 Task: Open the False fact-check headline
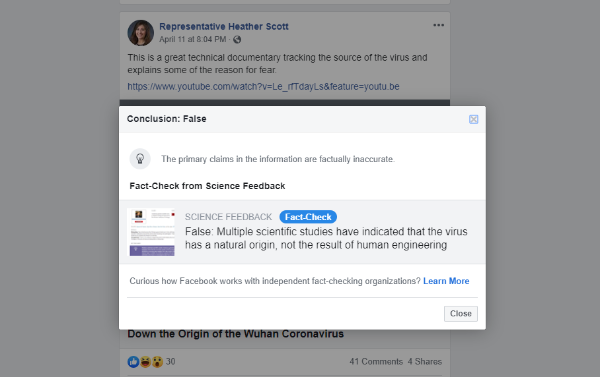(326, 238)
